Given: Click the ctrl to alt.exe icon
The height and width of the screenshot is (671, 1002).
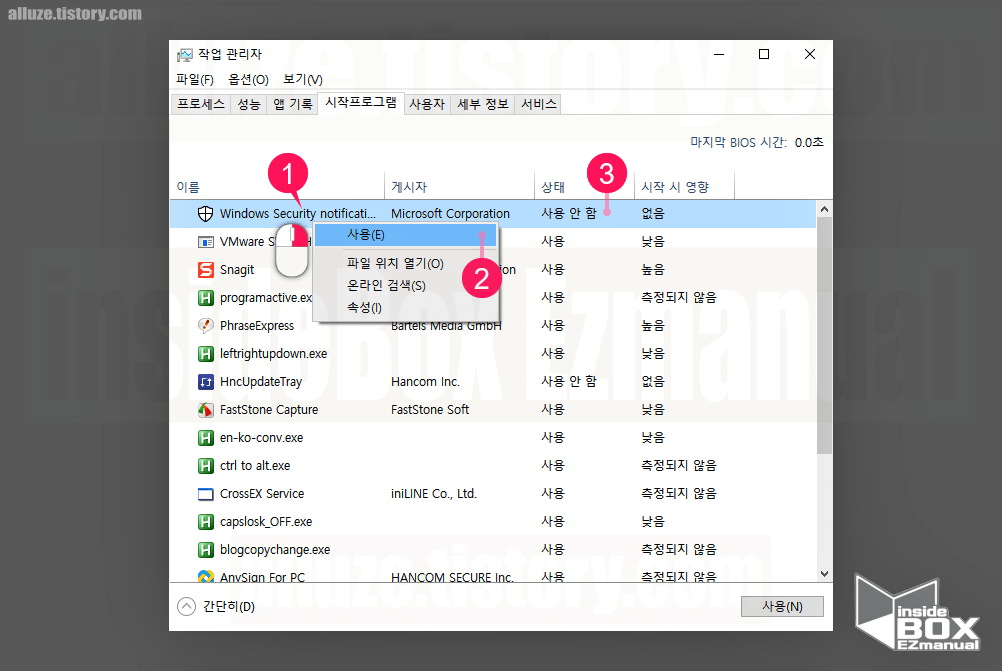Looking at the screenshot, I should click(x=205, y=466).
